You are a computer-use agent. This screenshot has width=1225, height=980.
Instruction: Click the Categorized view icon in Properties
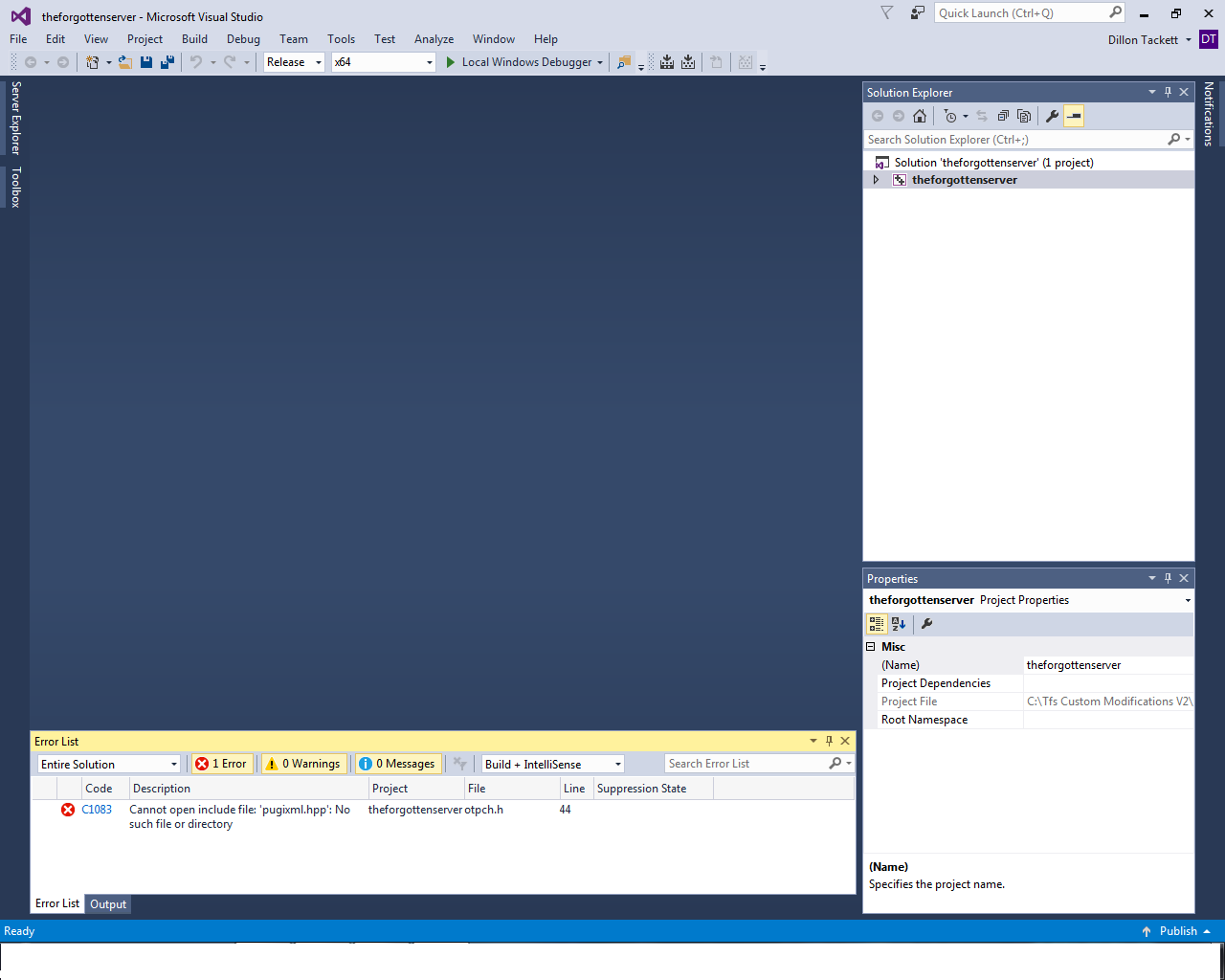877,624
